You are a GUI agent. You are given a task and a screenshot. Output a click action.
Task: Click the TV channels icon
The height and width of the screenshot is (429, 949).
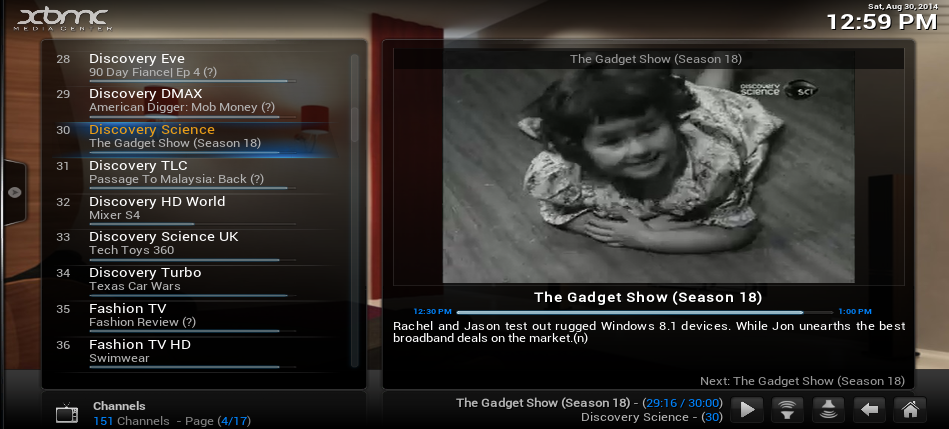point(67,413)
